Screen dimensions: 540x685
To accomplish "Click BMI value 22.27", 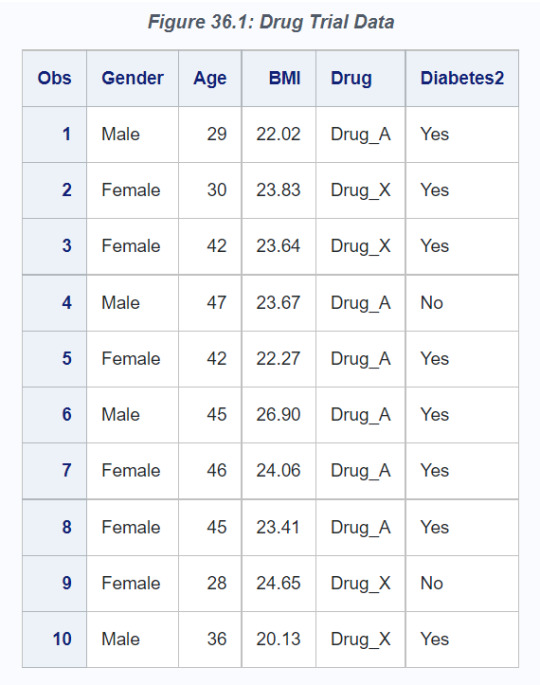I will coord(279,359).
